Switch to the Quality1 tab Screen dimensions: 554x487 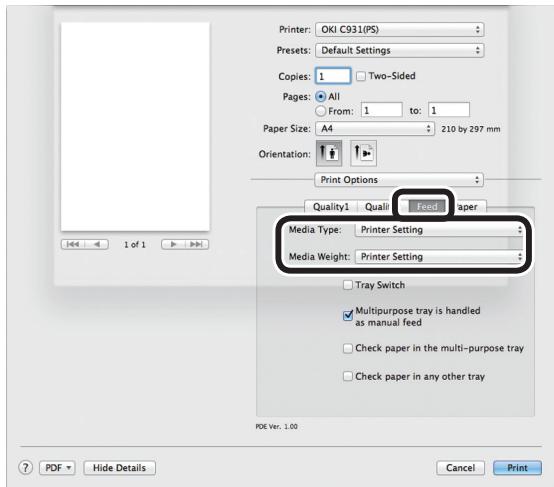coord(331,207)
